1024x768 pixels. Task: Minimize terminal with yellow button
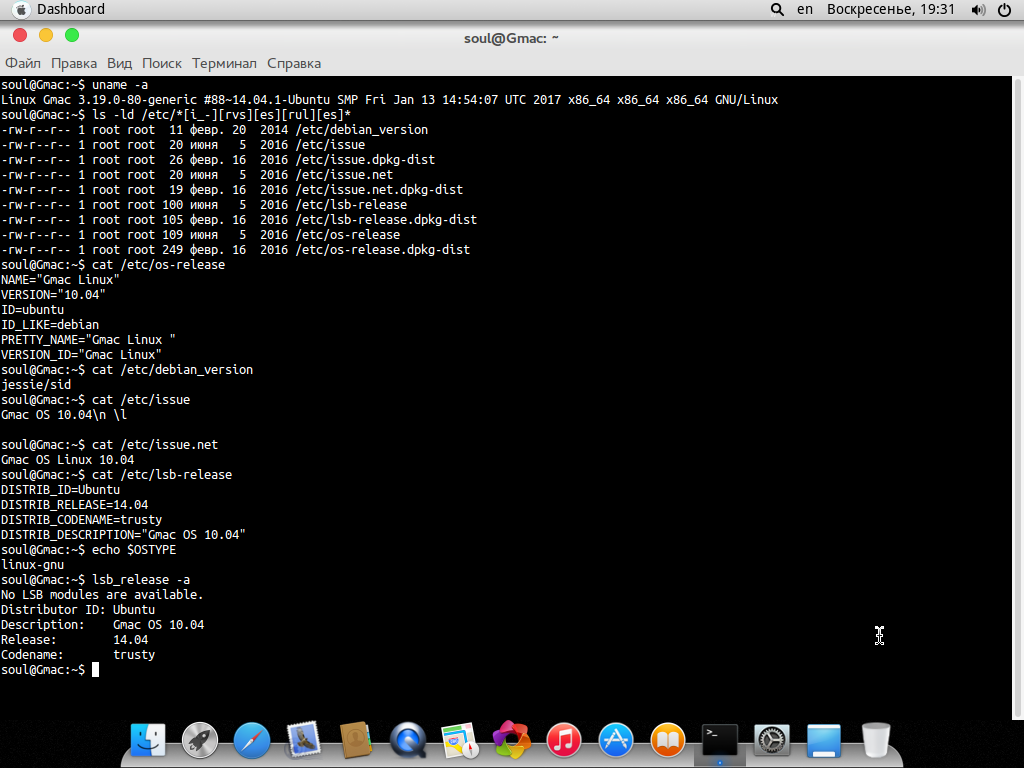tap(46, 35)
